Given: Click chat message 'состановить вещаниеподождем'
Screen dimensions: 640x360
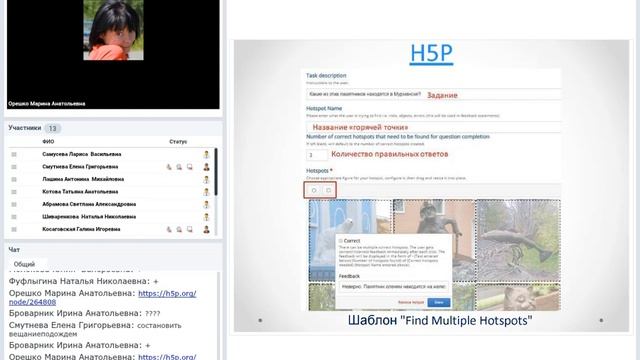Looking at the screenshot, I should [x=96, y=329].
